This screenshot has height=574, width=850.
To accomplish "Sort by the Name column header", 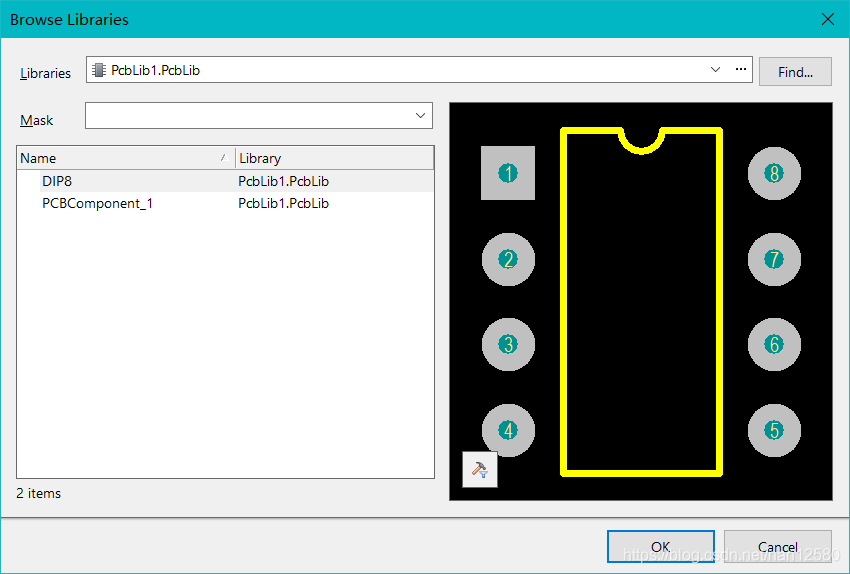I will pos(126,158).
